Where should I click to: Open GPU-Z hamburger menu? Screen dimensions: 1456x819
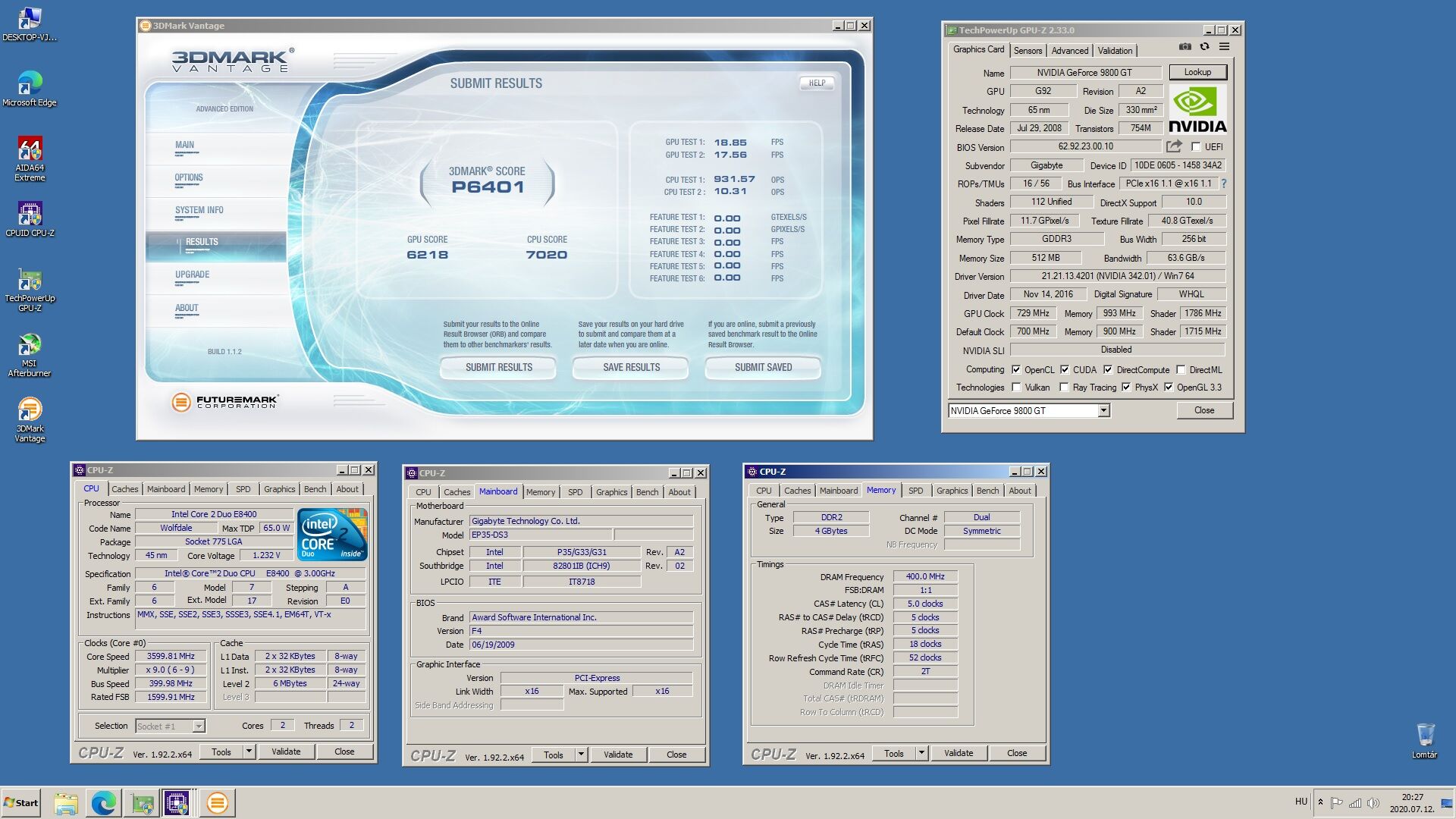click(1224, 47)
